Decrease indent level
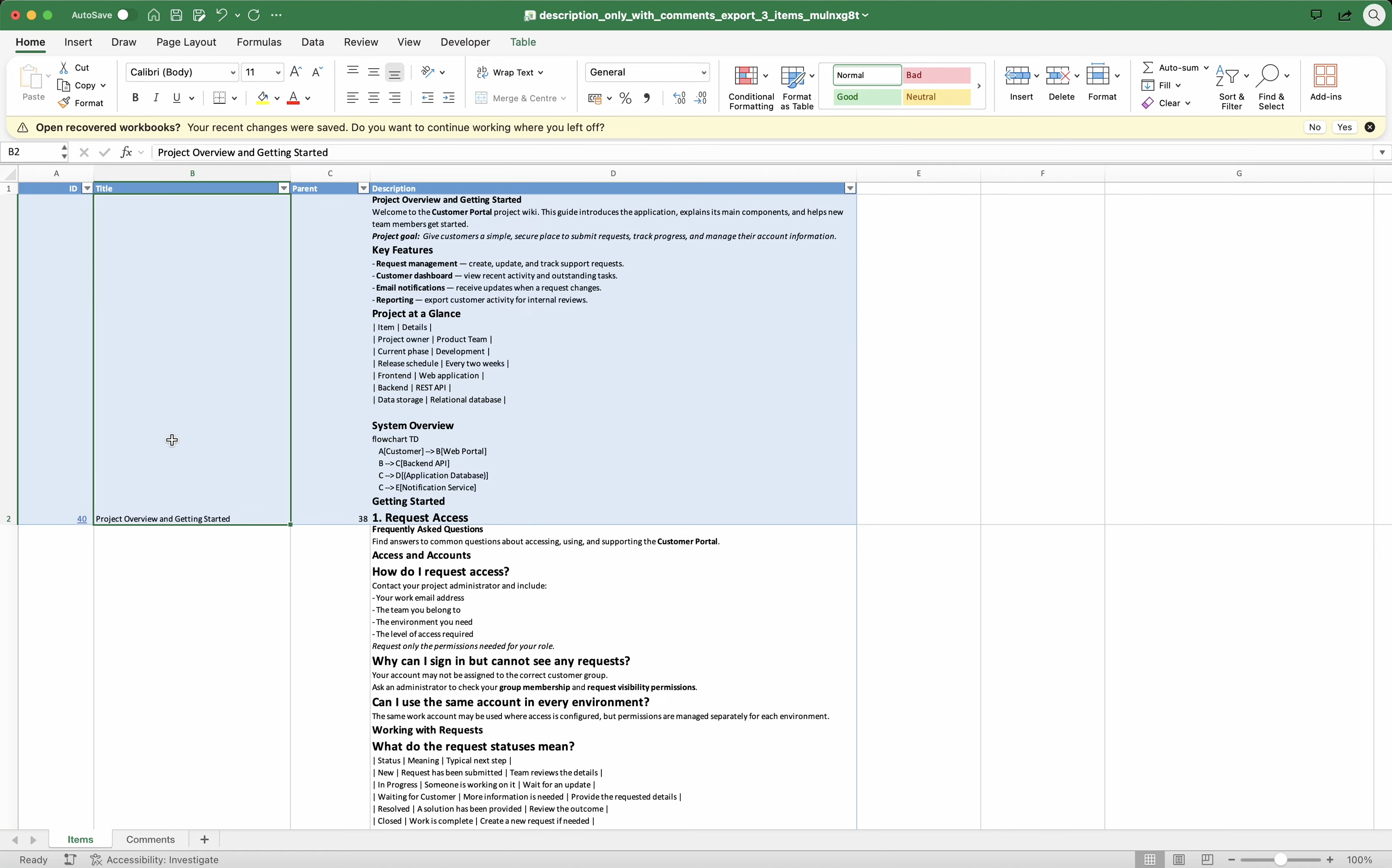The height and width of the screenshot is (868, 1392). [427, 97]
